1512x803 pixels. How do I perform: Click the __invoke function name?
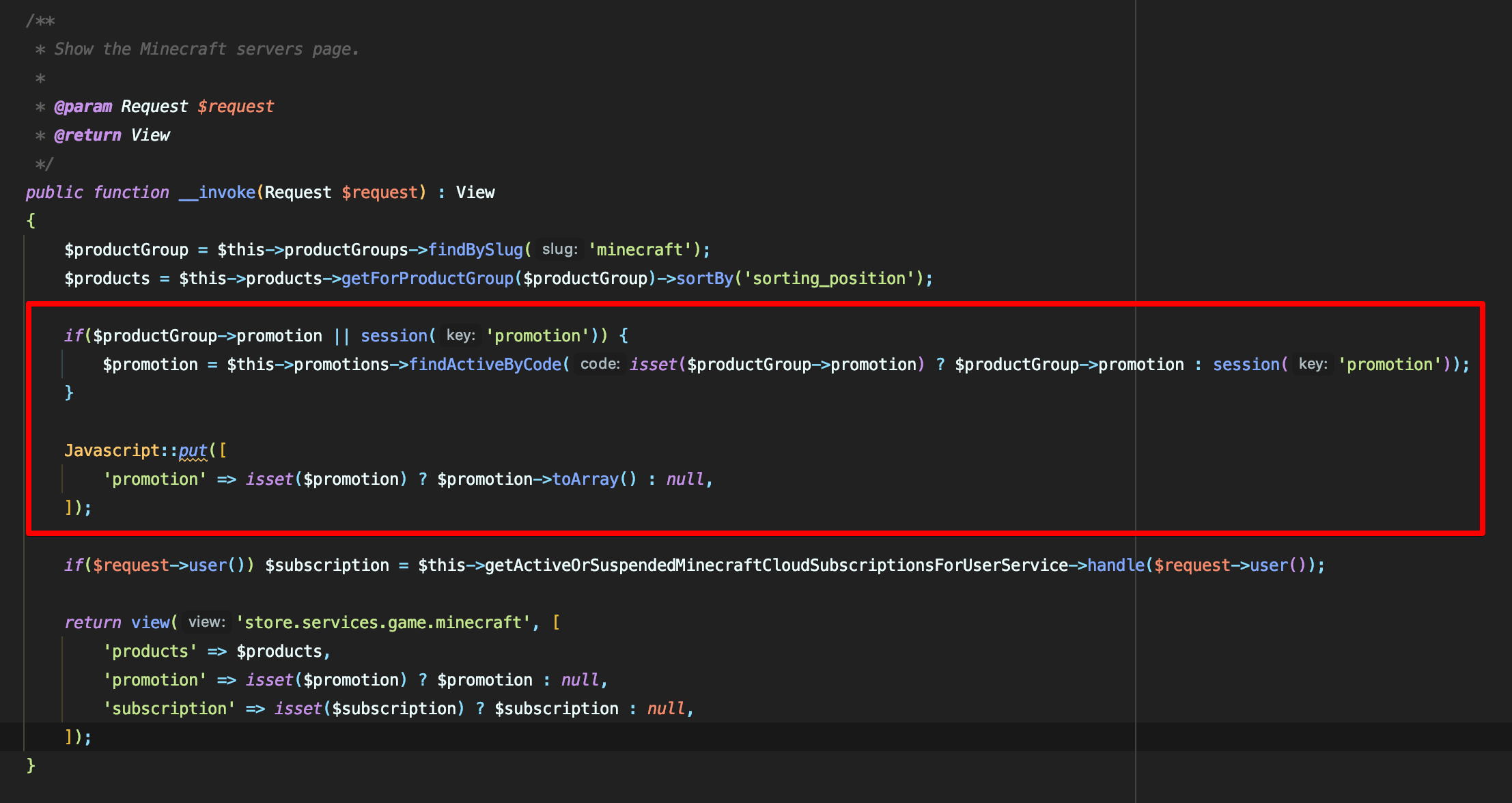216,193
